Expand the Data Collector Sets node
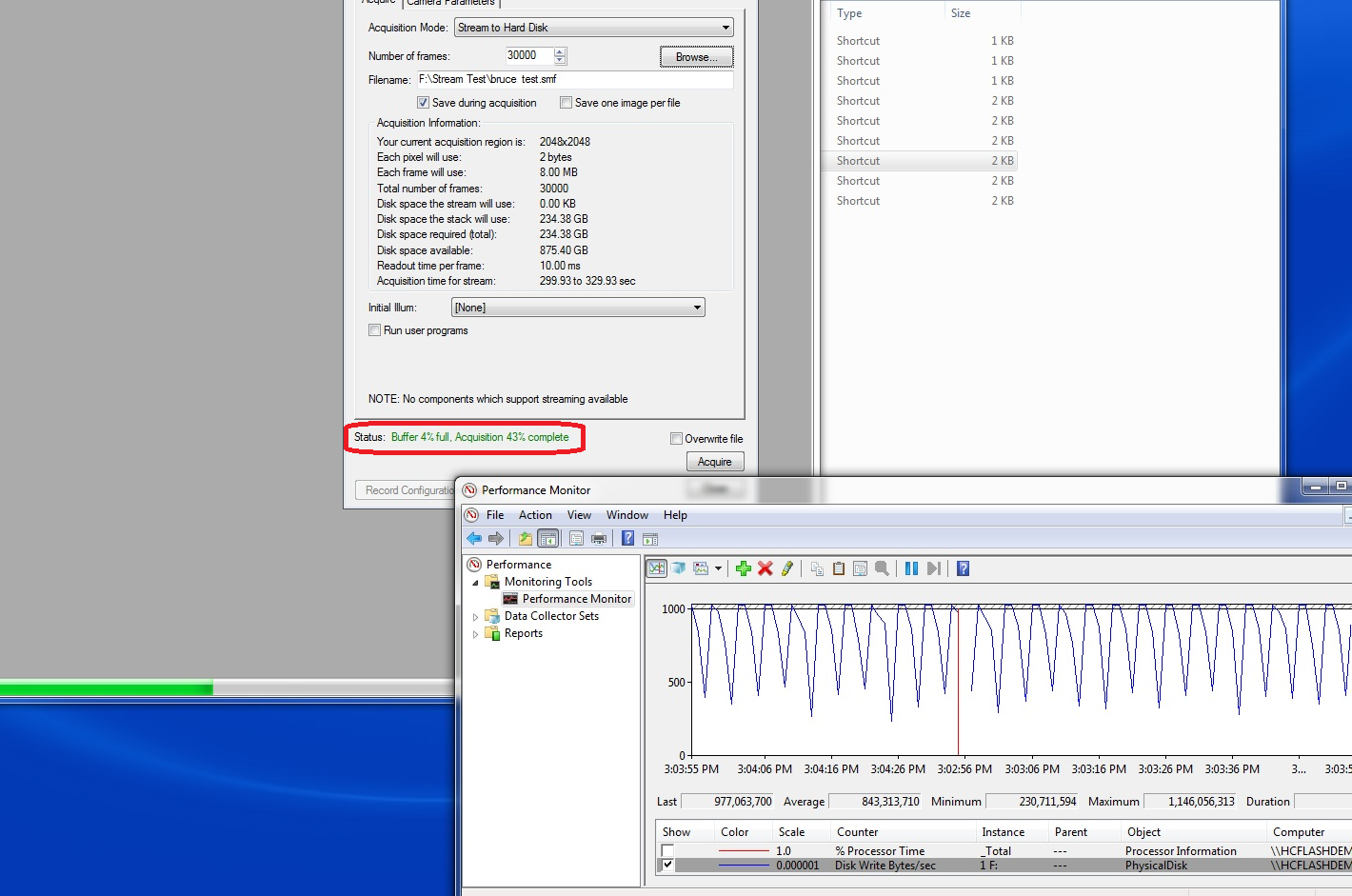1352x896 pixels. click(476, 617)
